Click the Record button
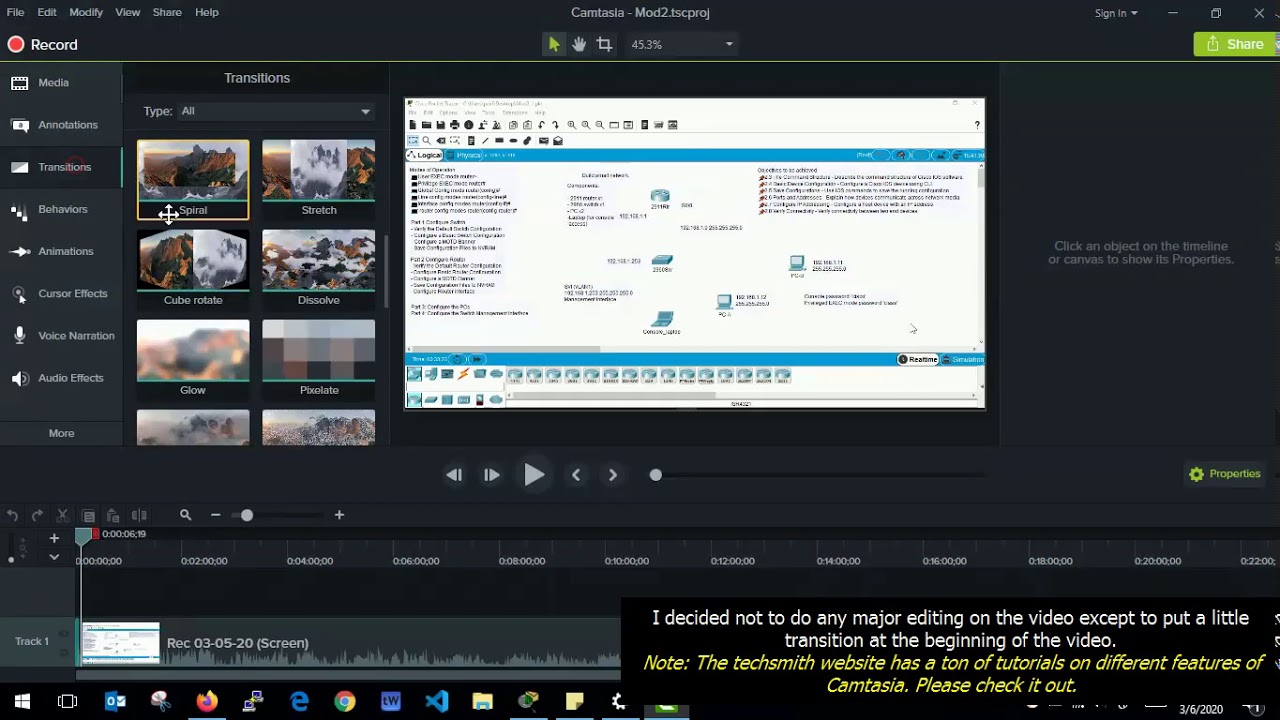This screenshot has width=1280, height=720. tap(42, 45)
